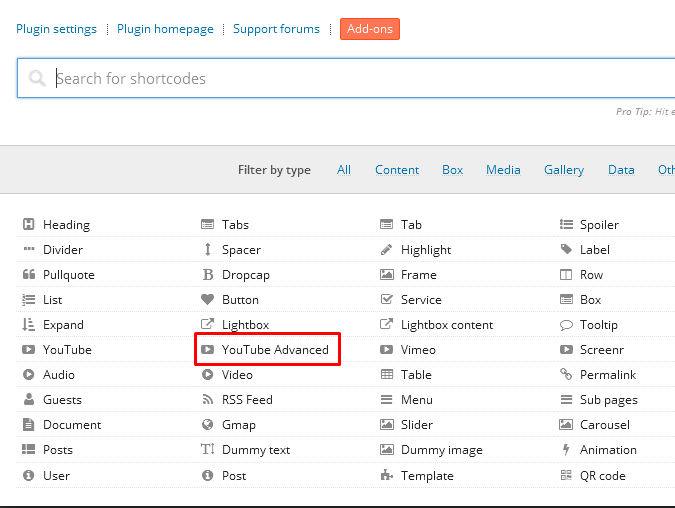Select the Permalink chain icon

point(566,375)
